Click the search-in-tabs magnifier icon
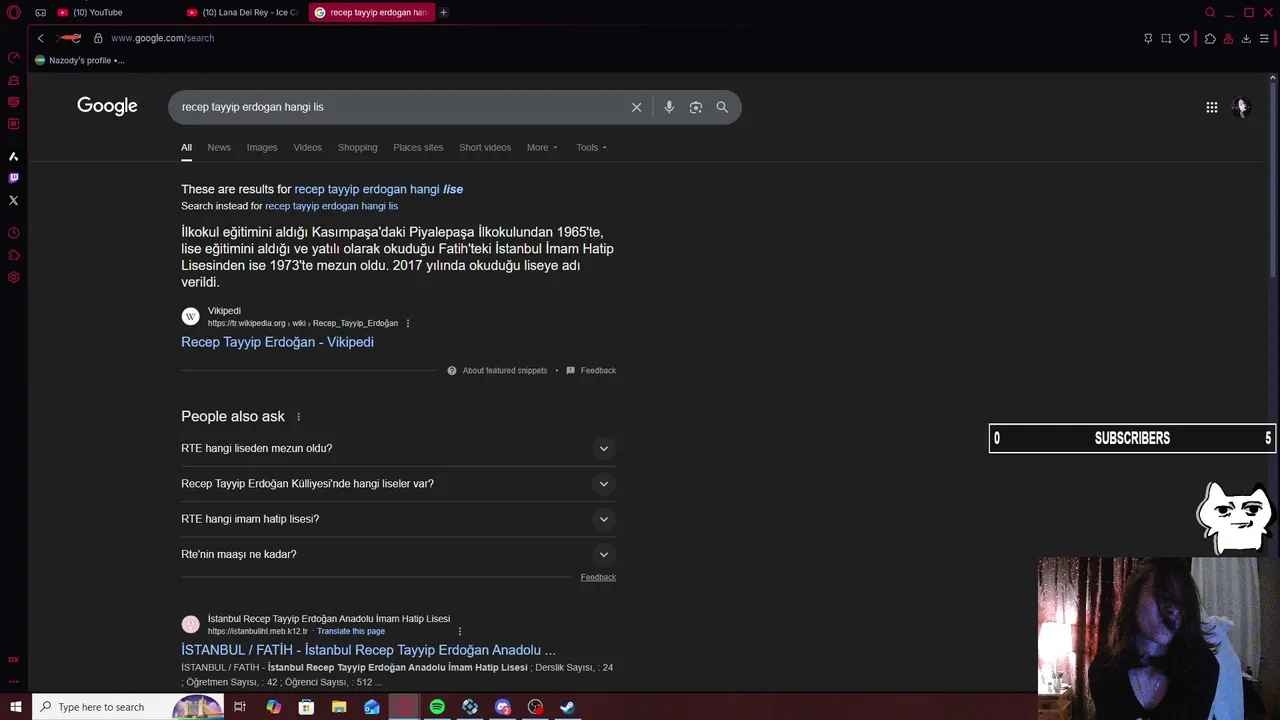Image resolution: width=1280 pixels, height=720 pixels. (1210, 12)
